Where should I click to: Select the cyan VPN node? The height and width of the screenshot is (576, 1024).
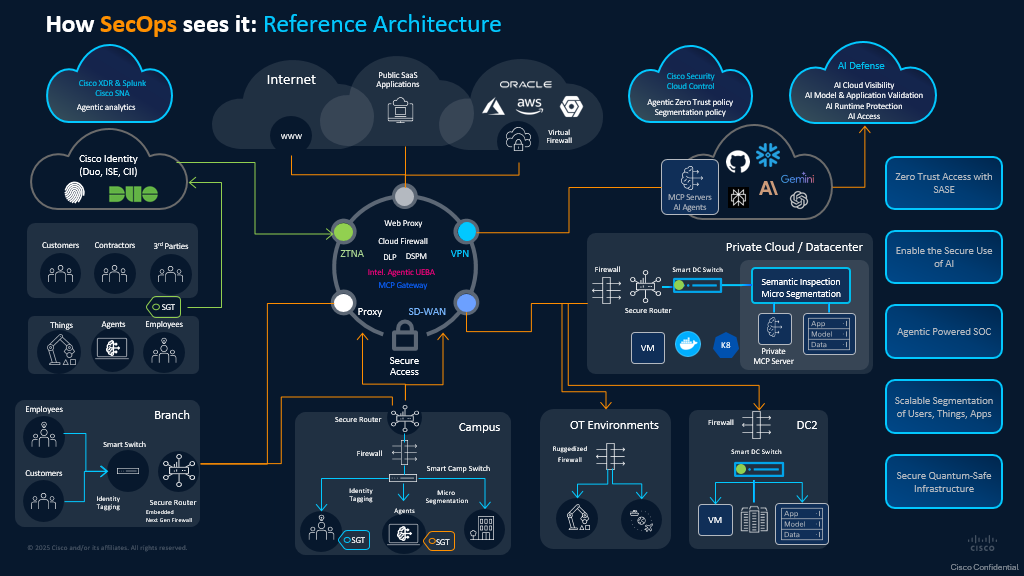click(466, 231)
